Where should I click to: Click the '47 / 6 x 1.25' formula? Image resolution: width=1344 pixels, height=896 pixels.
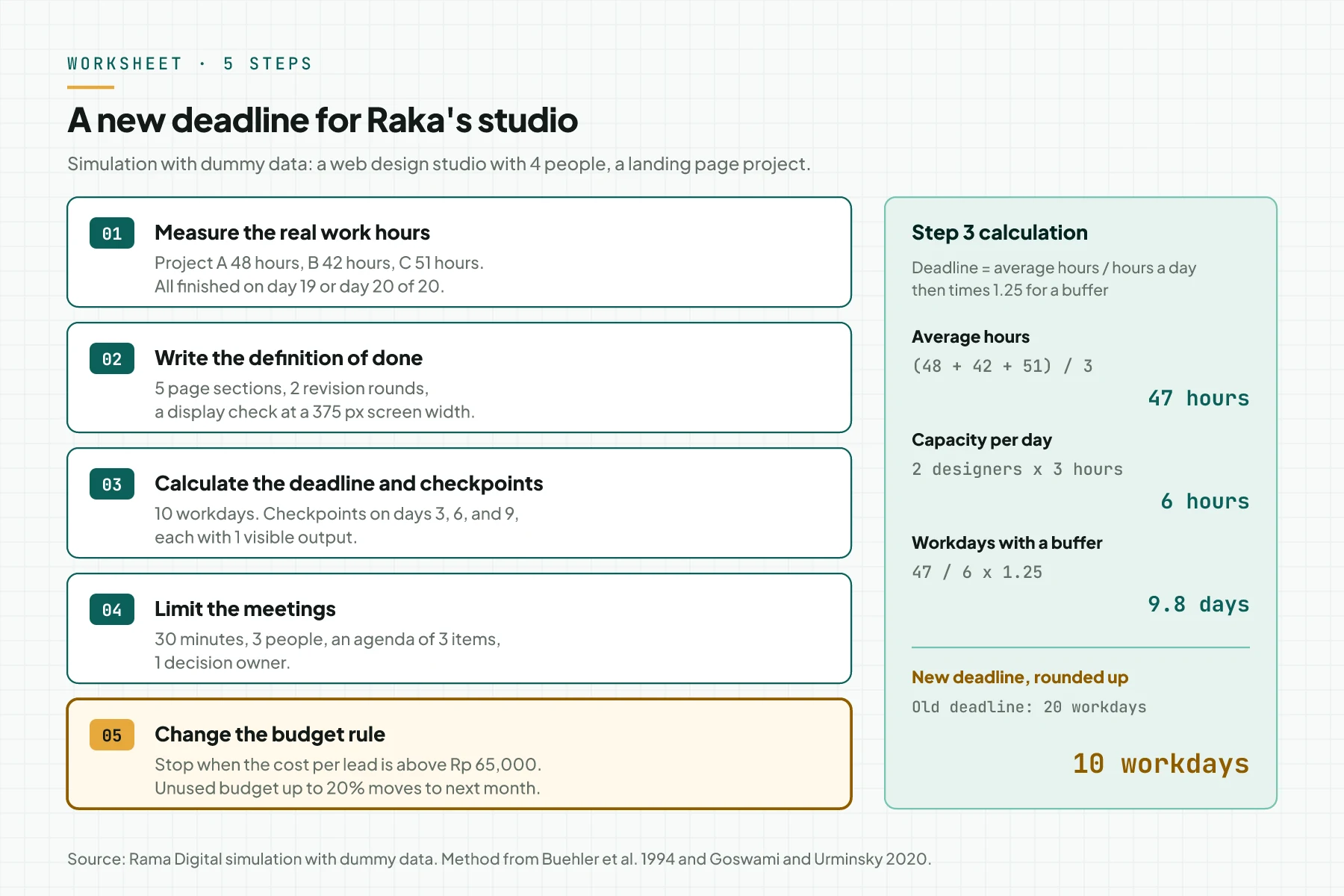tap(977, 572)
